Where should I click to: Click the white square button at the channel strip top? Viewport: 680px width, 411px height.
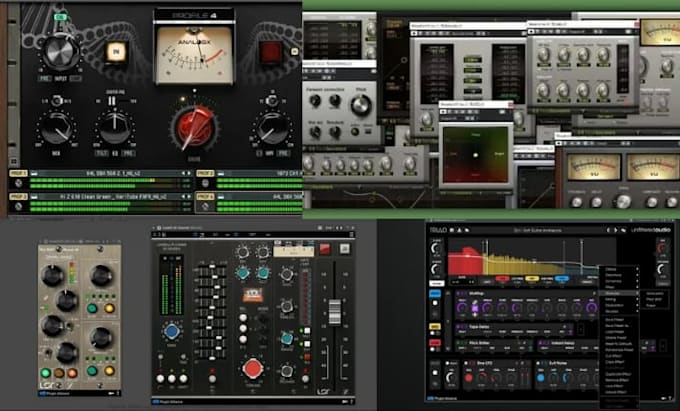pyautogui.click(x=345, y=249)
